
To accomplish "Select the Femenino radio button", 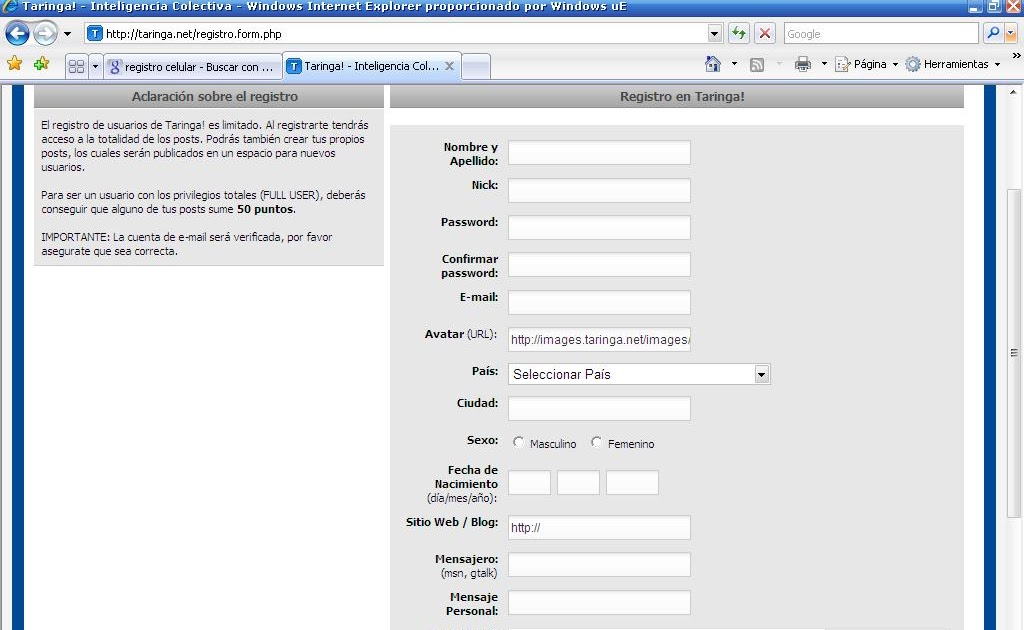I will pyautogui.click(x=596, y=442).
